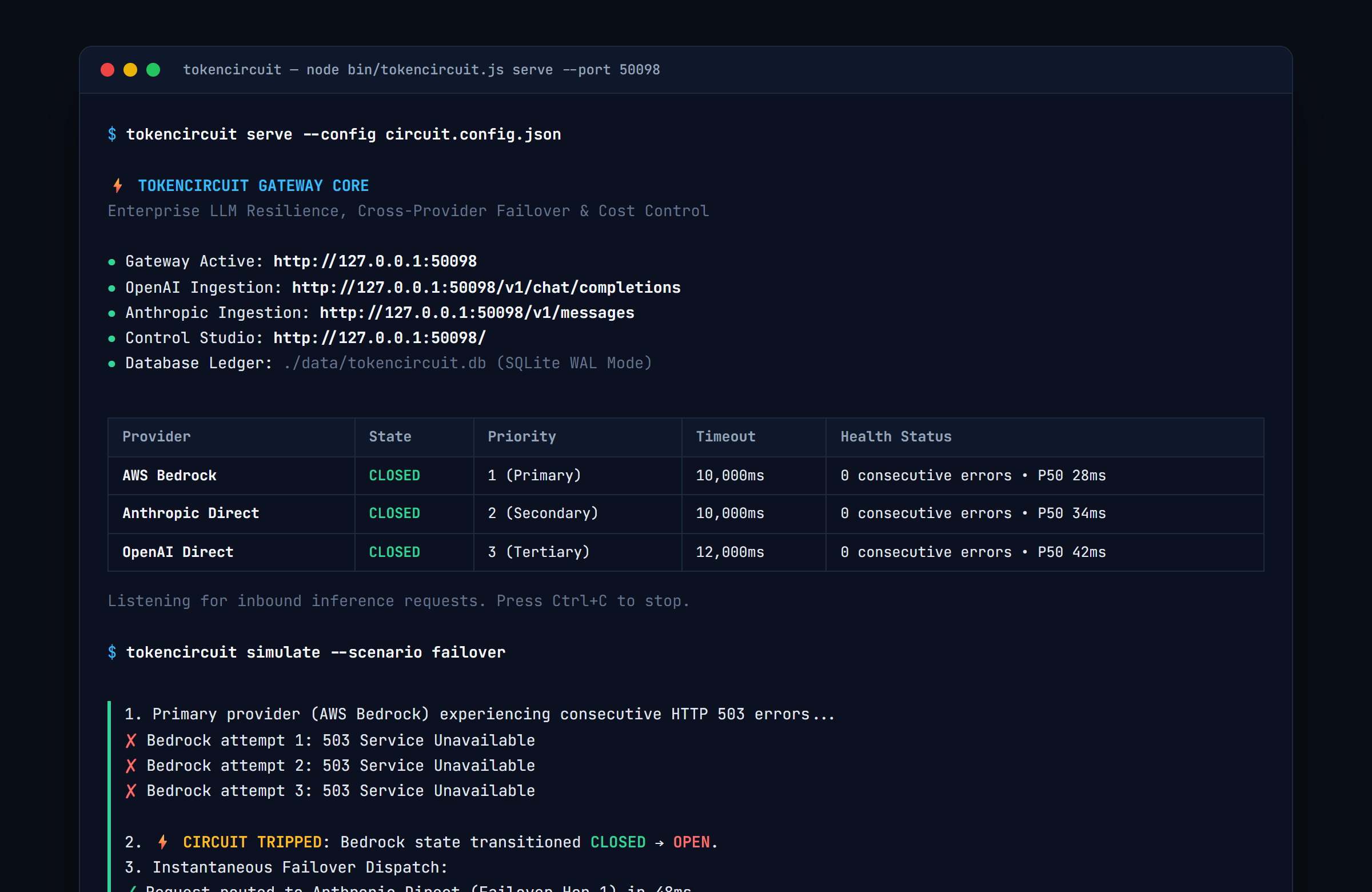Open the Anthropic Ingestion v1/messages URL
Screen dimensions: 1372x892
[477, 313]
